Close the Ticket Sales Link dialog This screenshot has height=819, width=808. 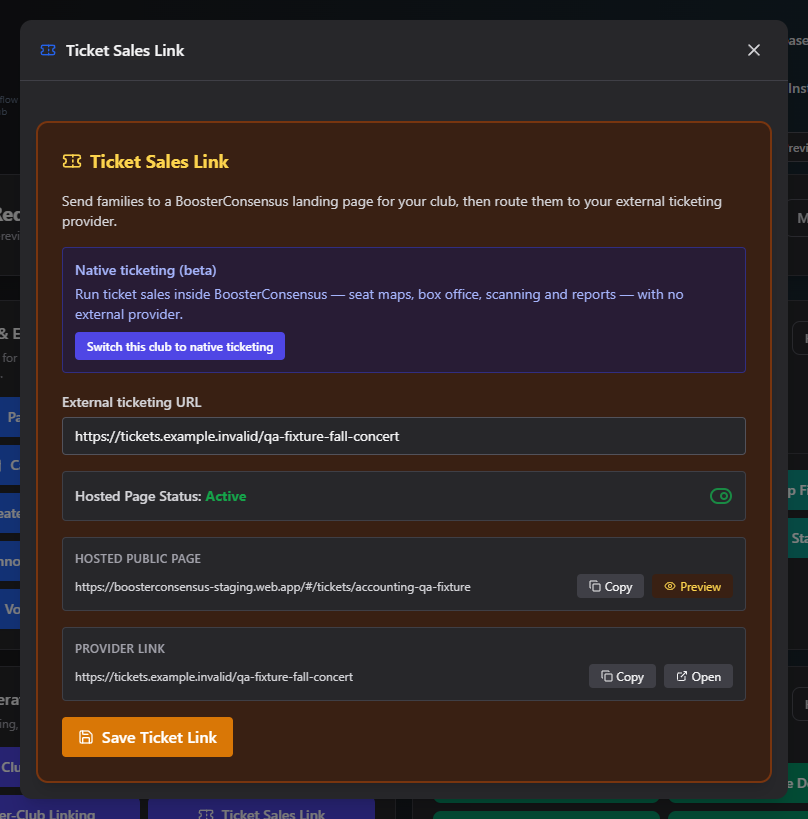coord(753,50)
